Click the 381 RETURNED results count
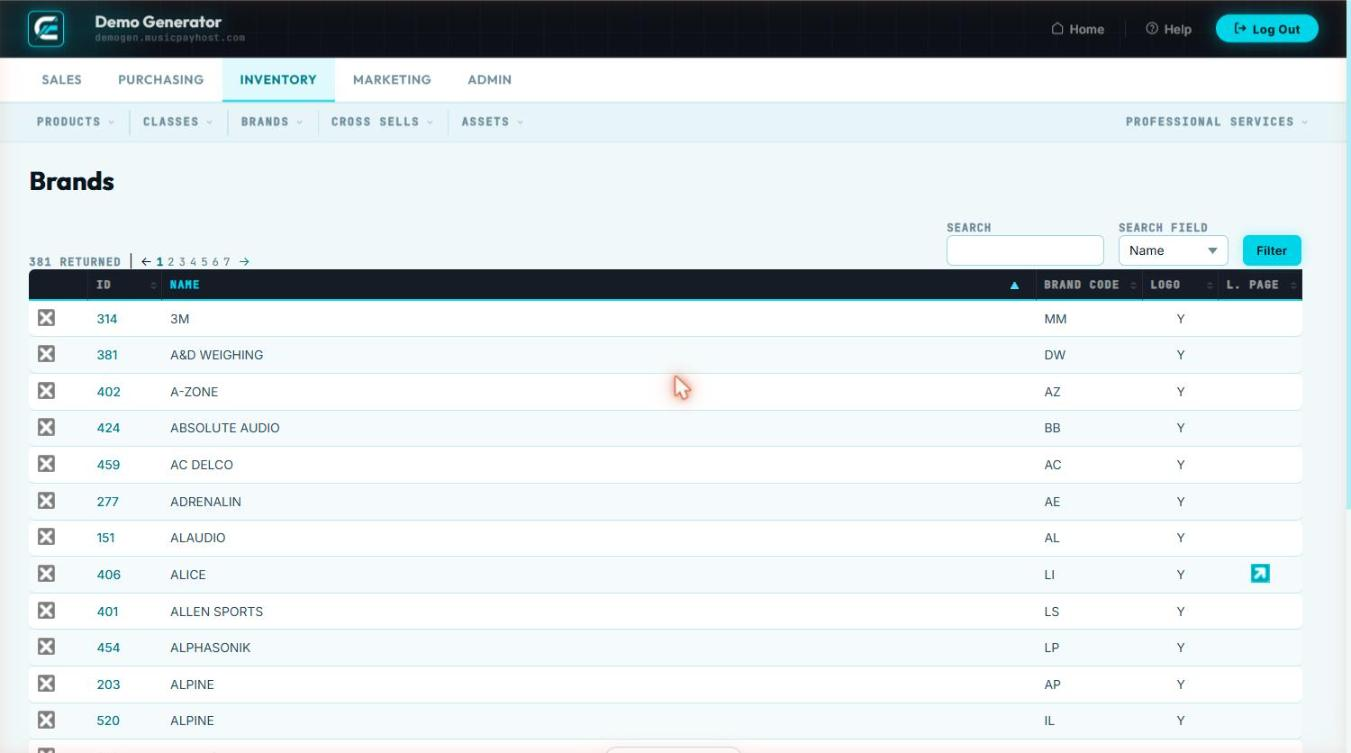Screen dimensions: 1351x753 click(75, 262)
